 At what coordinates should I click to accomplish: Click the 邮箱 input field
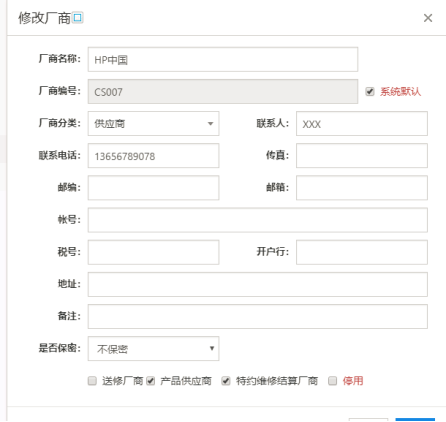[x=362, y=188]
